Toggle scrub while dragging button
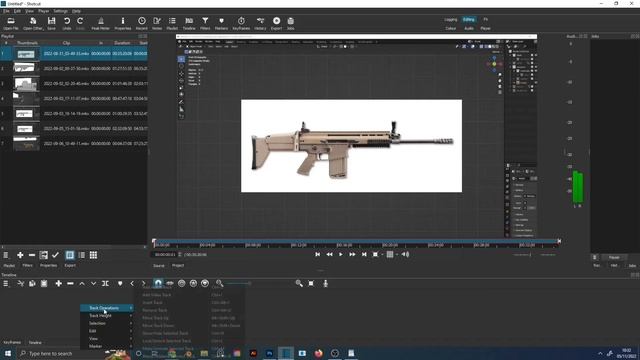 (170, 283)
